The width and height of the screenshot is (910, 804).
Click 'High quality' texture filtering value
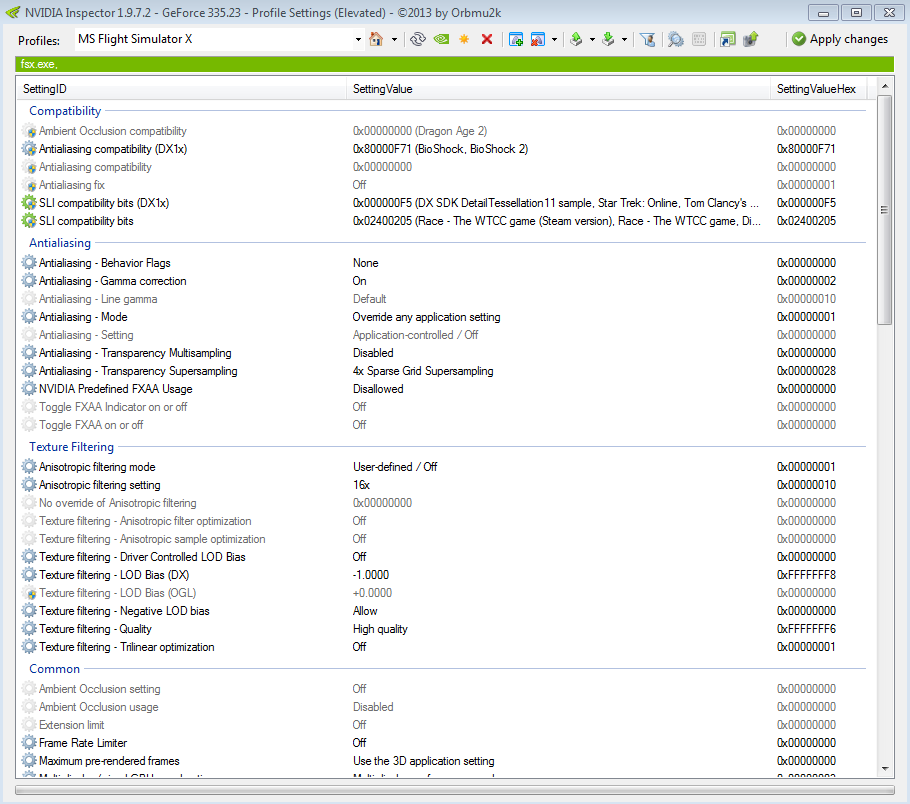[380, 629]
